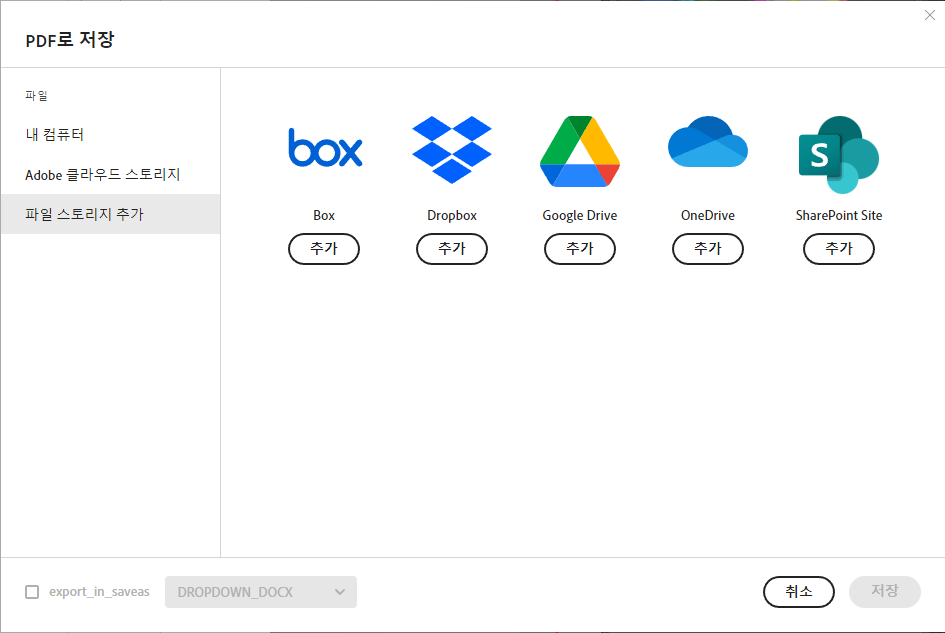Viewport: 945px width, 633px height.
Task: Close the PDF로 저장 dialog
Action: (x=930, y=16)
